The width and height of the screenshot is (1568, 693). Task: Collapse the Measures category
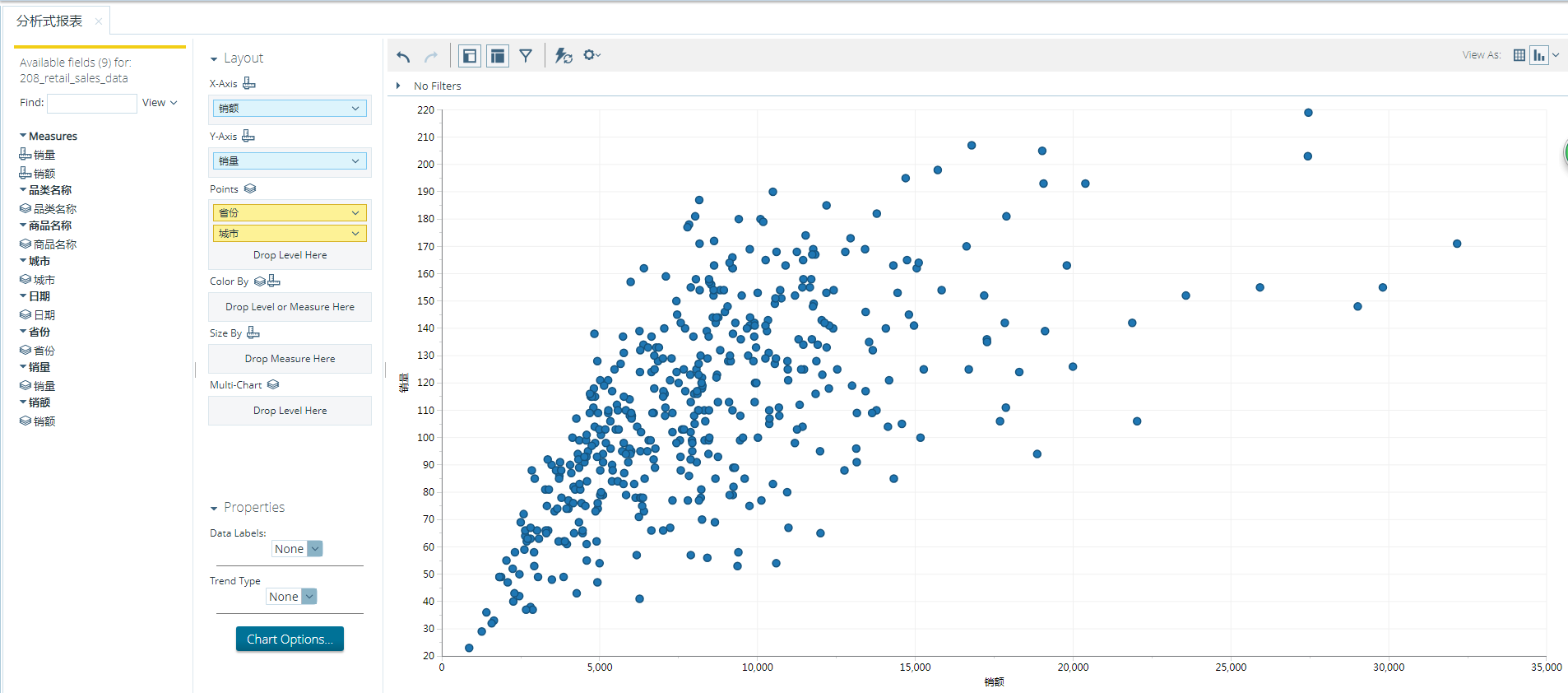(x=23, y=136)
